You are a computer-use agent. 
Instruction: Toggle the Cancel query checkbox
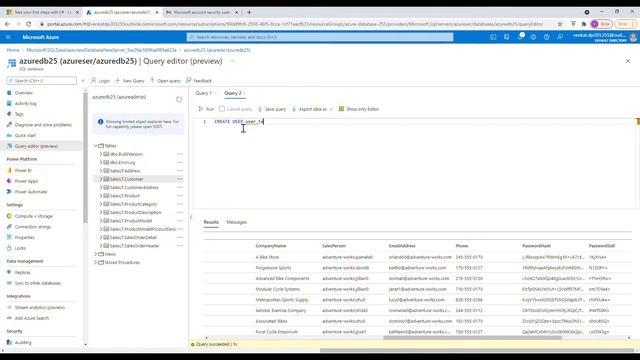(222, 109)
